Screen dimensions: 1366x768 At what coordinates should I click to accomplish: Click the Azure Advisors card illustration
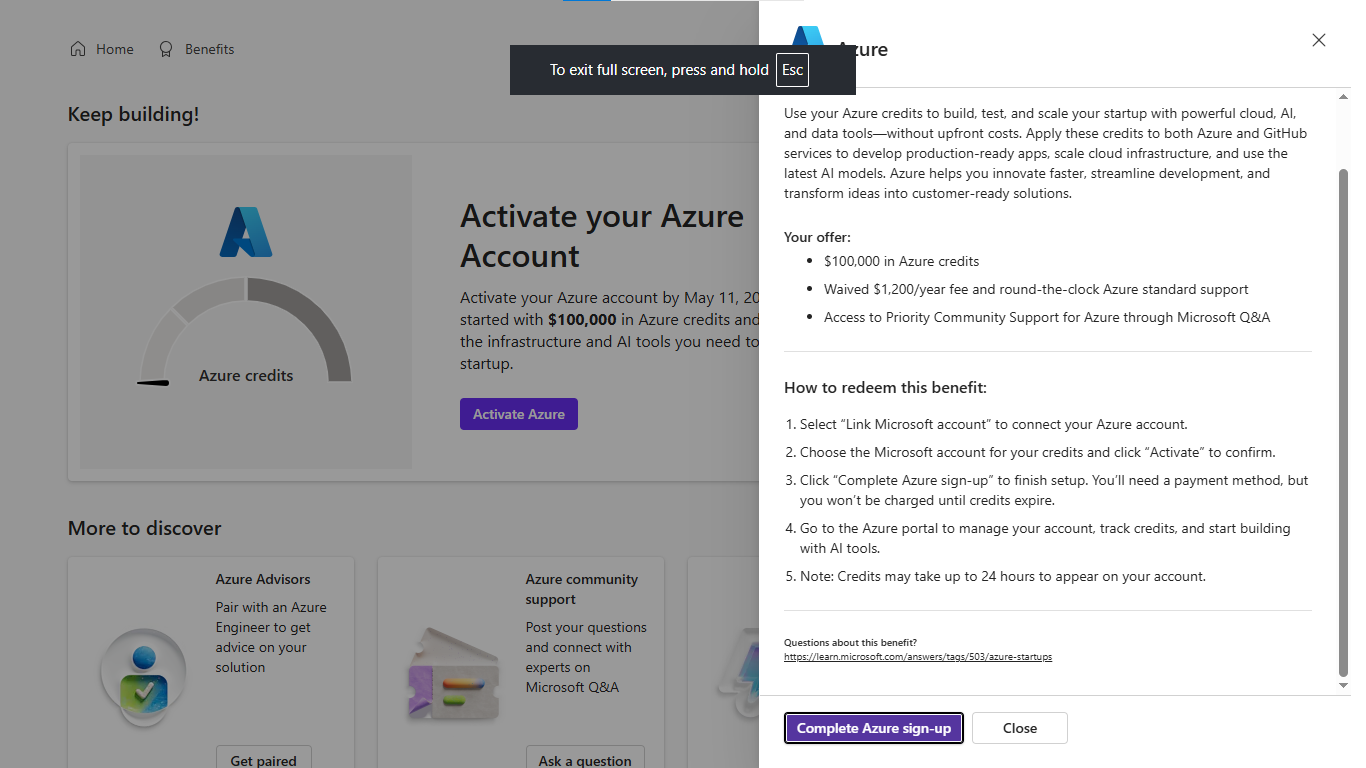pos(143,676)
